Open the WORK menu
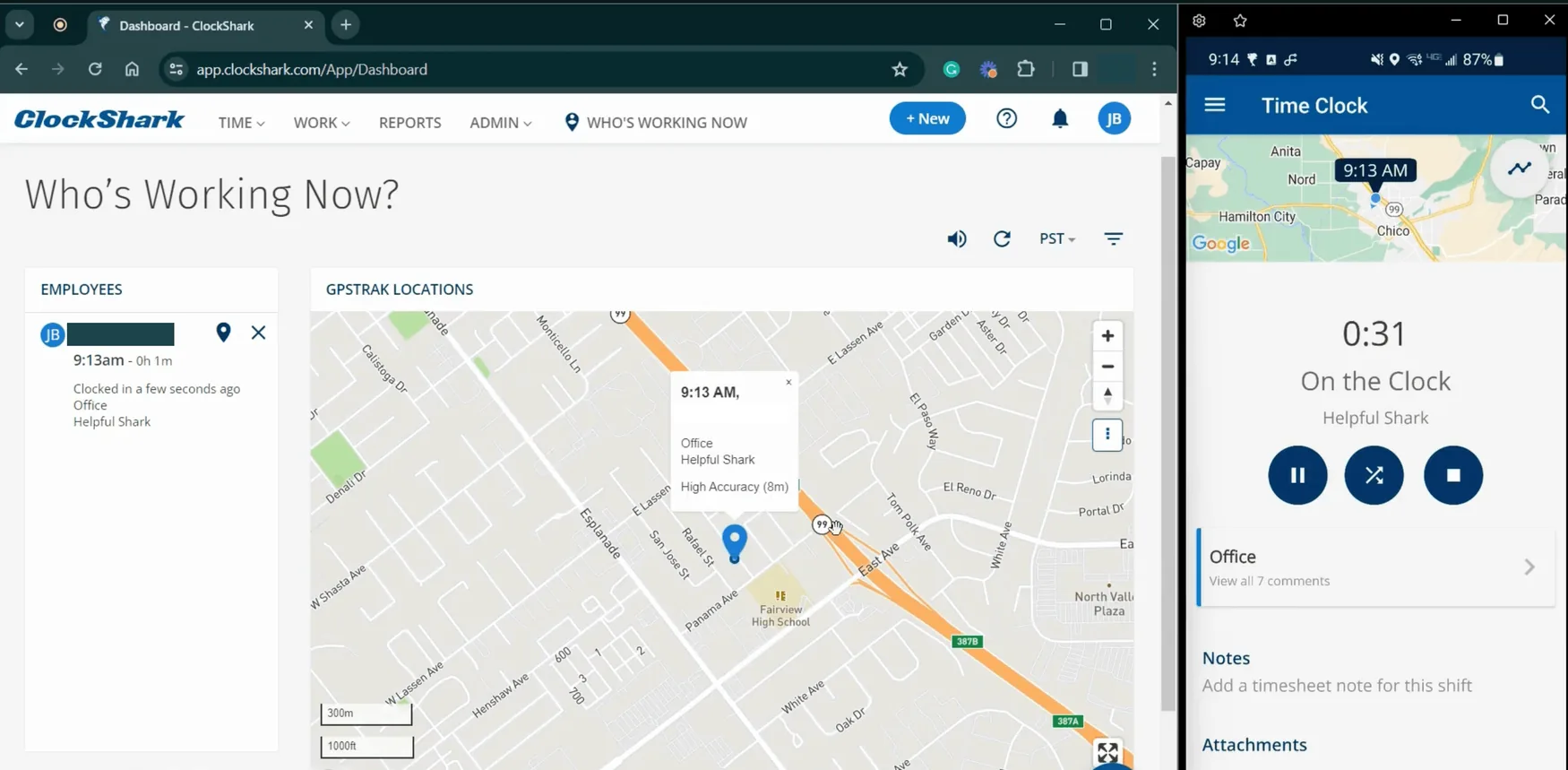 [321, 123]
